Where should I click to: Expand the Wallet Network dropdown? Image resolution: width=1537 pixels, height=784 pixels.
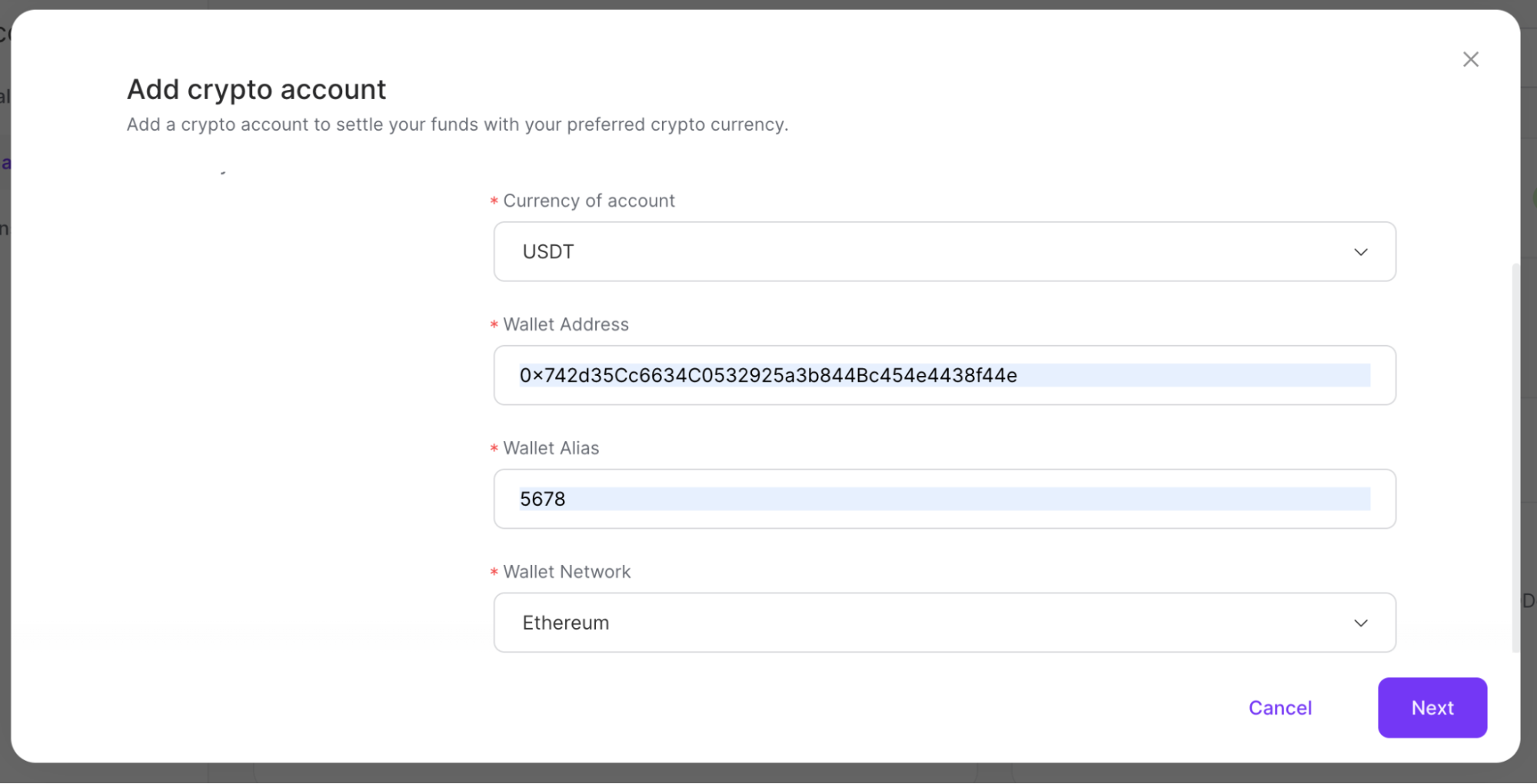(x=944, y=623)
